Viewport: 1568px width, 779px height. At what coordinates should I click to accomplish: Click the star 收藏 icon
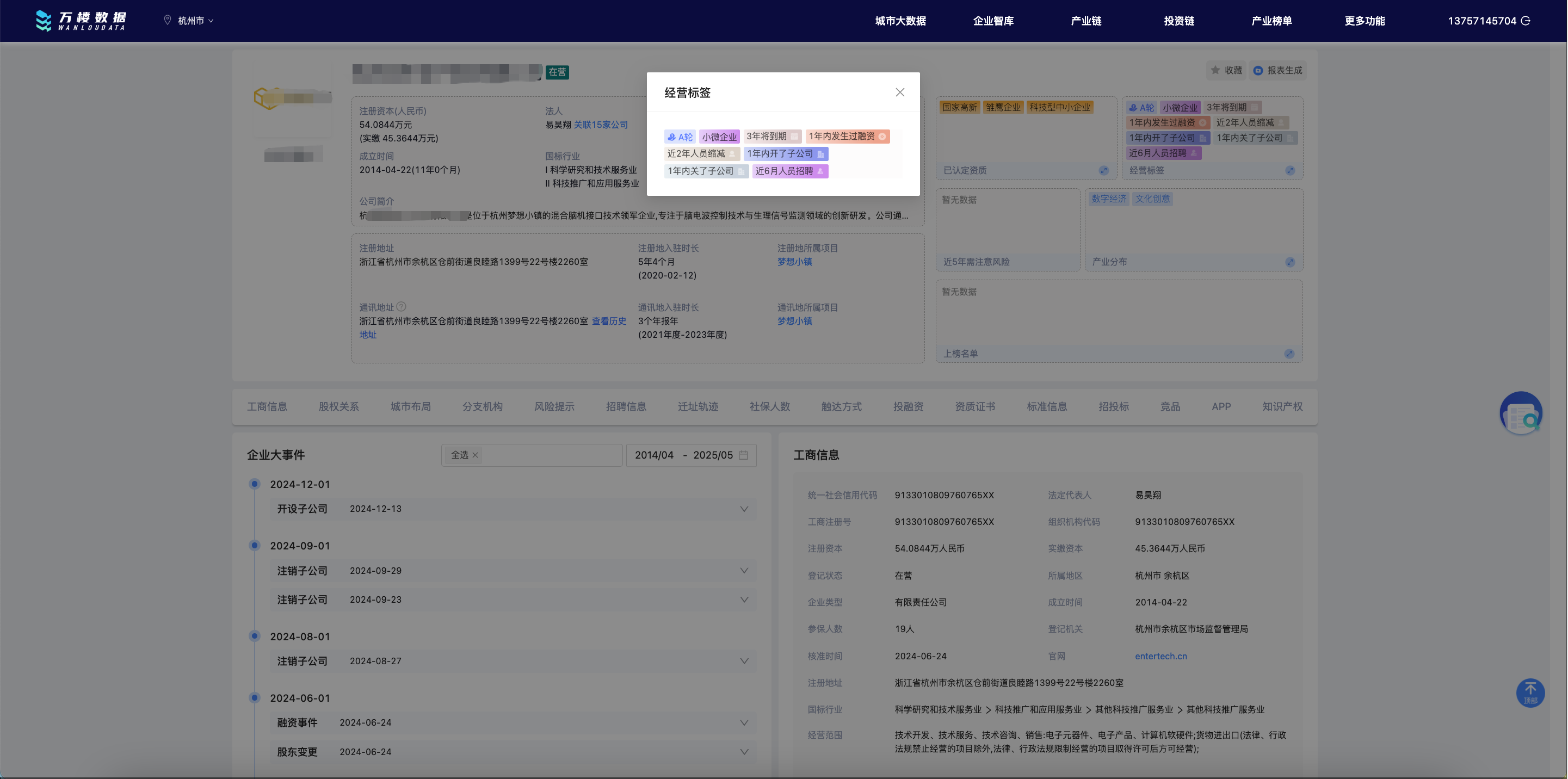tap(1215, 71)
